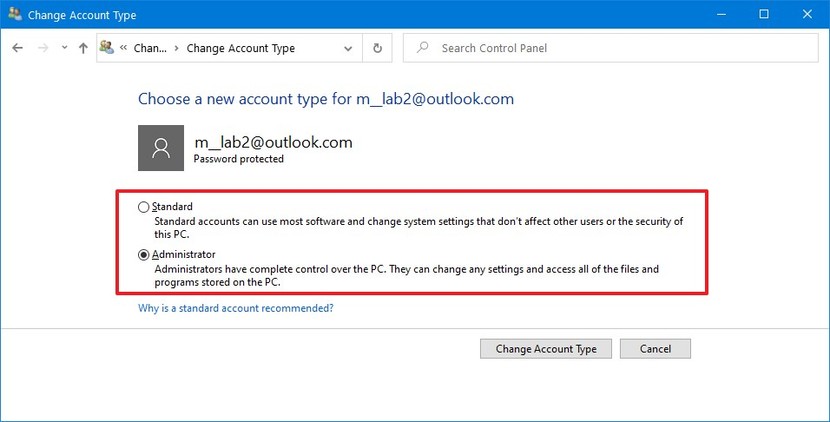
Task: Cancel the account type change
Action: point(655,349)
